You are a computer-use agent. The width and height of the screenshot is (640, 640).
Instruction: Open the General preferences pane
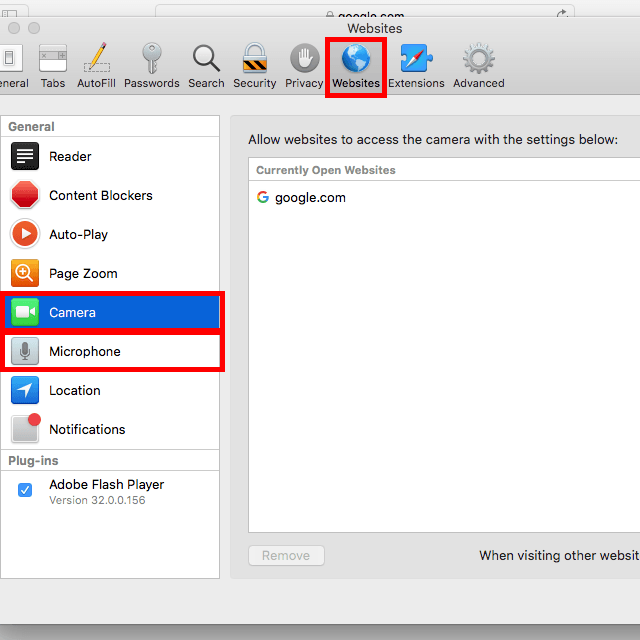(12, 66)
